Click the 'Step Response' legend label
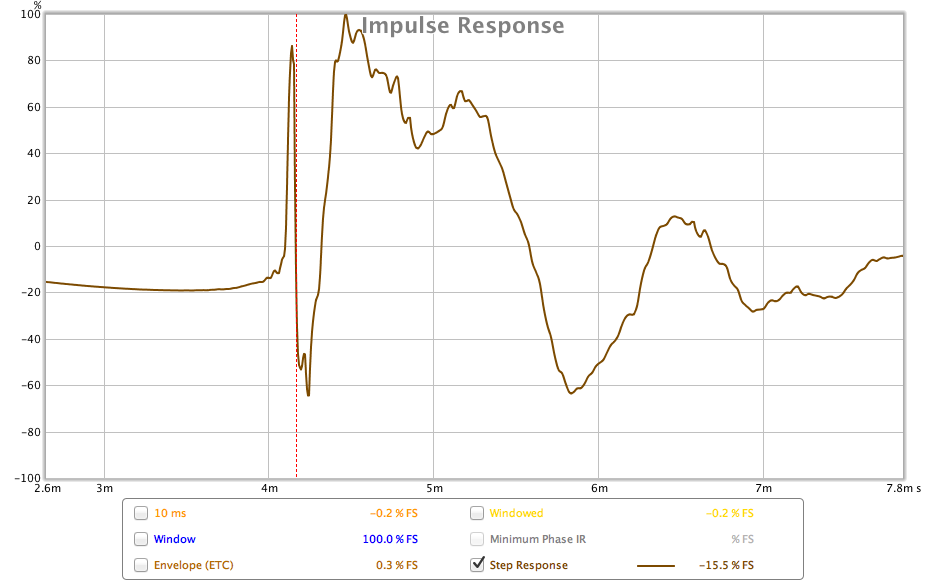Image resolution: width=926 pixels, height=581 pixels. click(529, 565)
